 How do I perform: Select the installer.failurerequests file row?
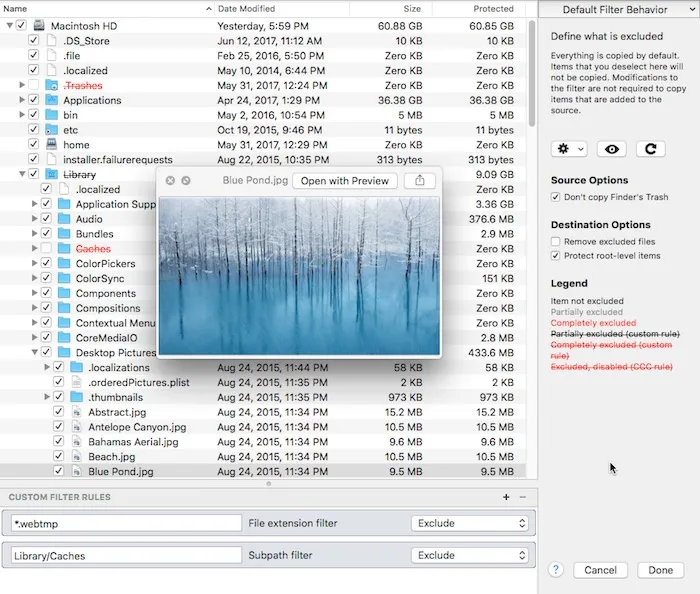click(x=263, y=159)
